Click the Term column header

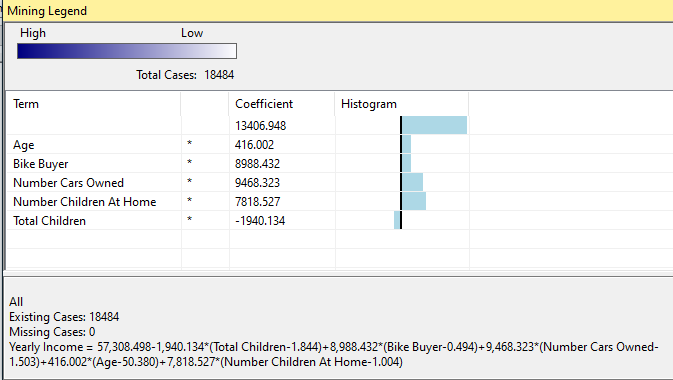[x=94, y=104]
